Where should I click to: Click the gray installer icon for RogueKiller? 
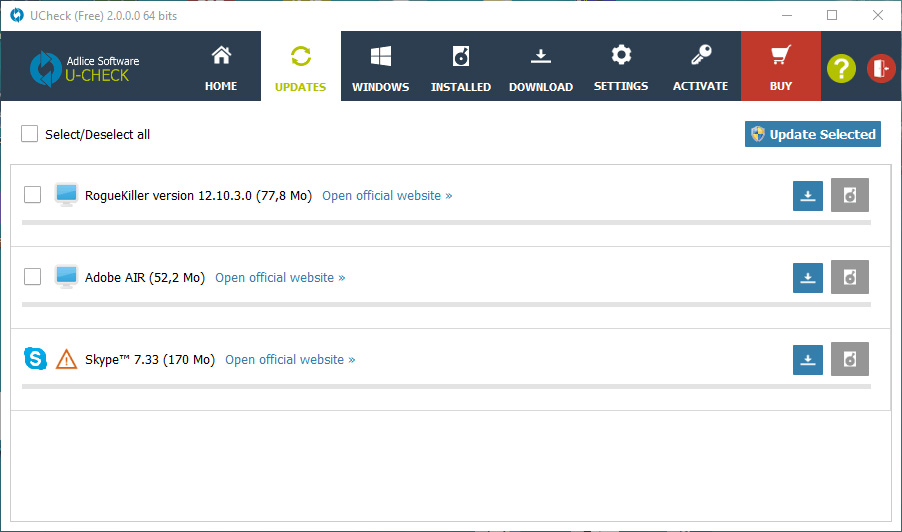point(849,195)
